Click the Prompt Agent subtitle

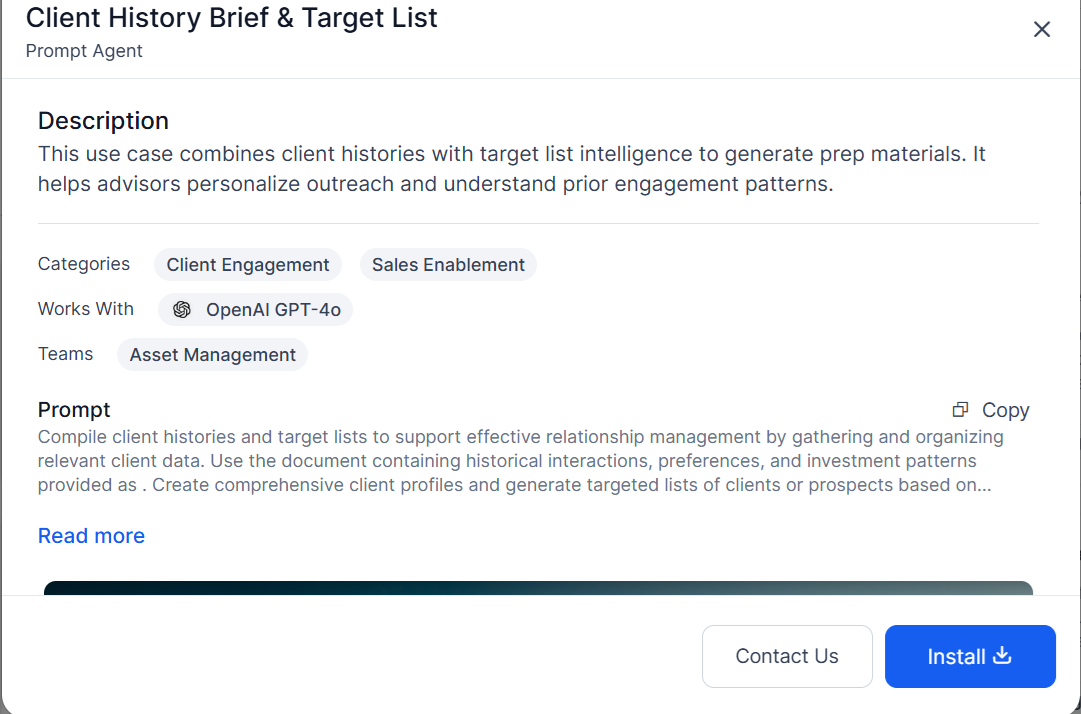point(84,50)
